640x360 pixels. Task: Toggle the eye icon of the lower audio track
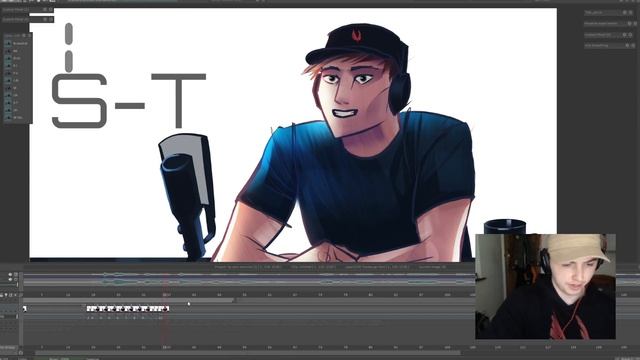coord(10,280)
